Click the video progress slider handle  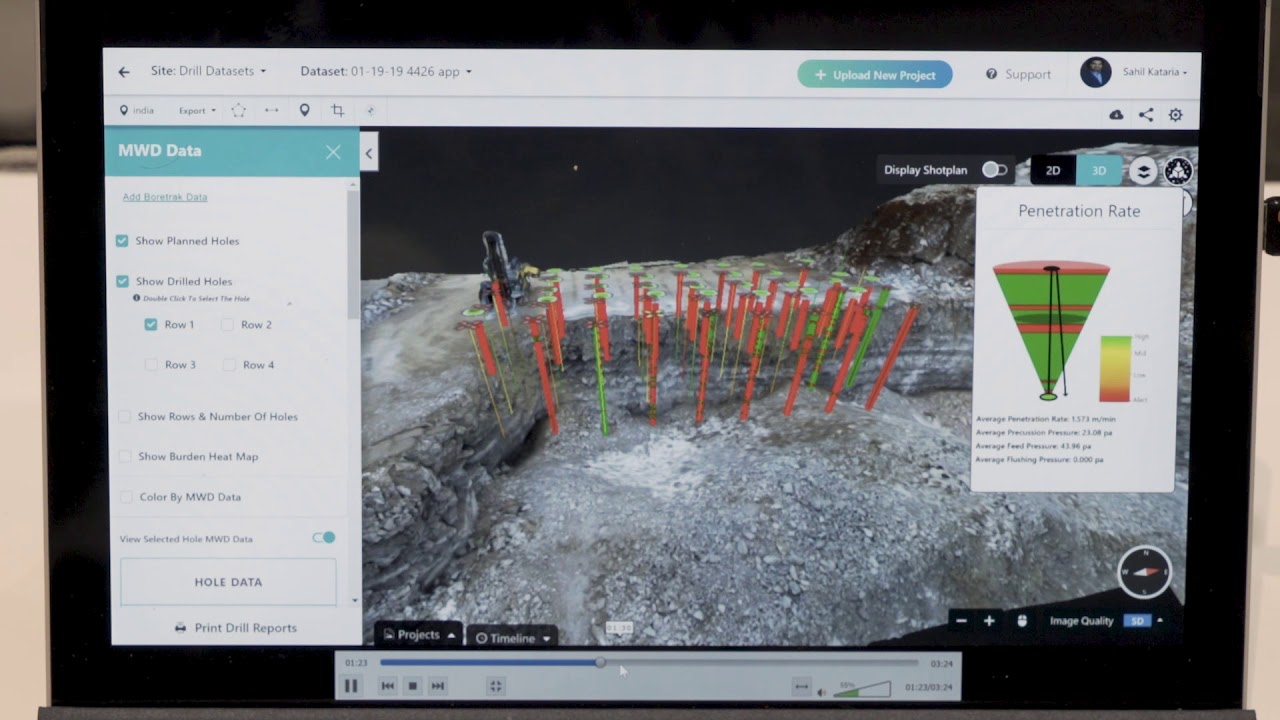point(600,662)
